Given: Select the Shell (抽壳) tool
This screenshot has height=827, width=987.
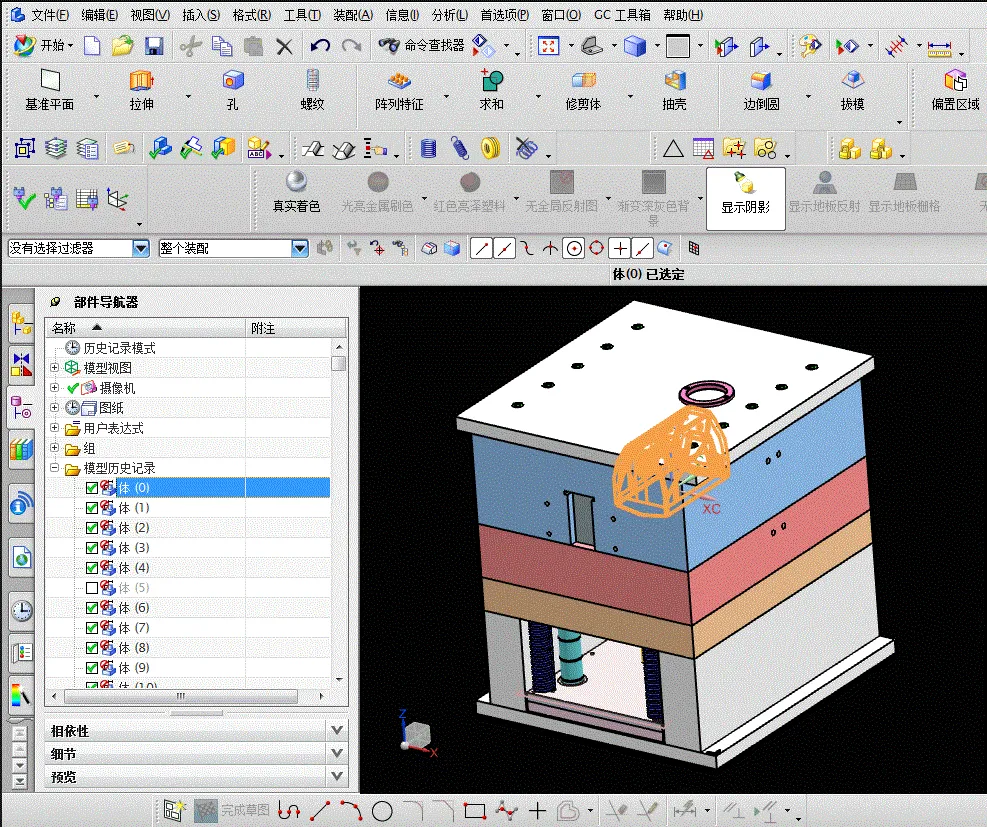Looking at the screenshot, I should (x=674, y=90).
